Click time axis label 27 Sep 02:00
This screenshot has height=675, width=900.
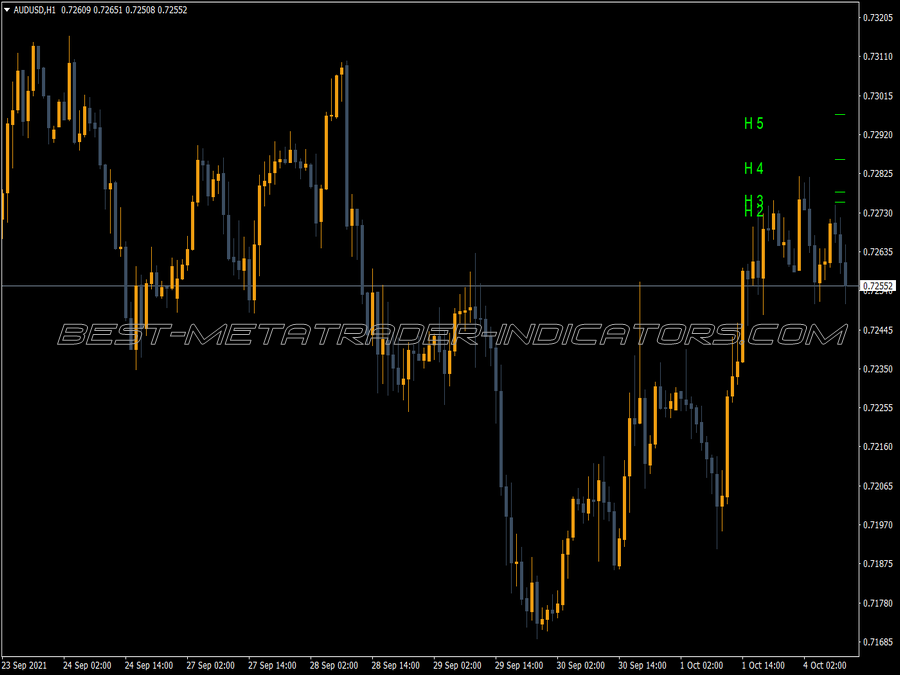[x=211, y=666]
